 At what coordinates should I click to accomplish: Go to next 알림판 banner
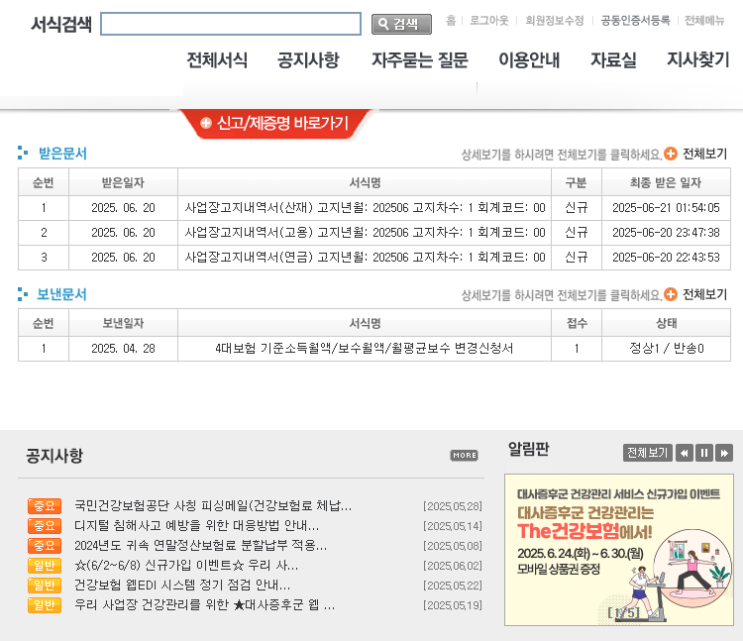click(x=724, y=453)
